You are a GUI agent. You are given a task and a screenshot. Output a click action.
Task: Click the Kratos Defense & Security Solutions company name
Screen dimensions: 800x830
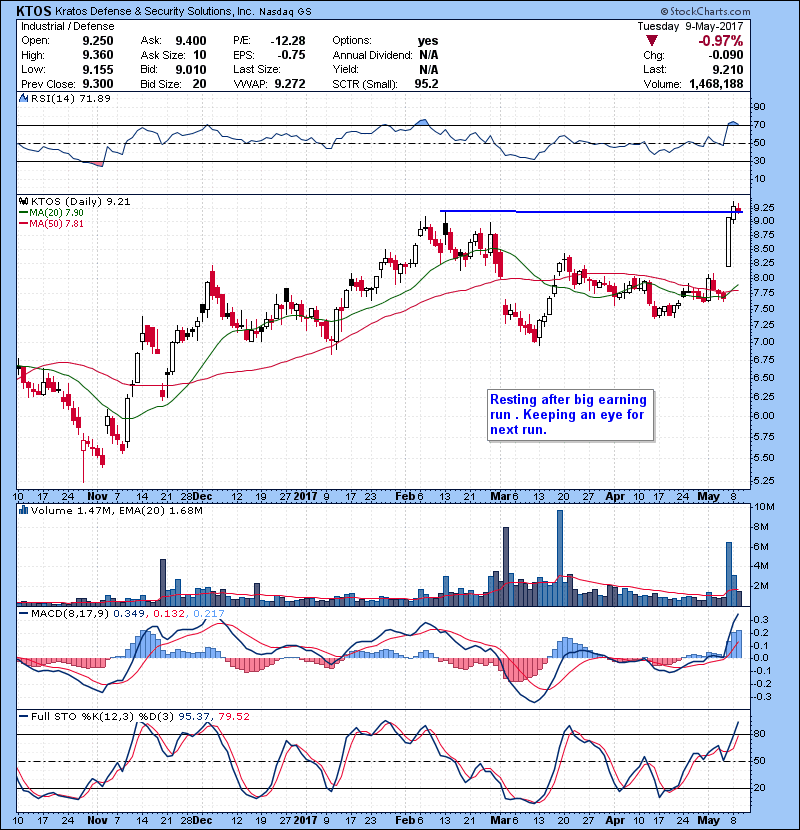[x=154, y=11]
